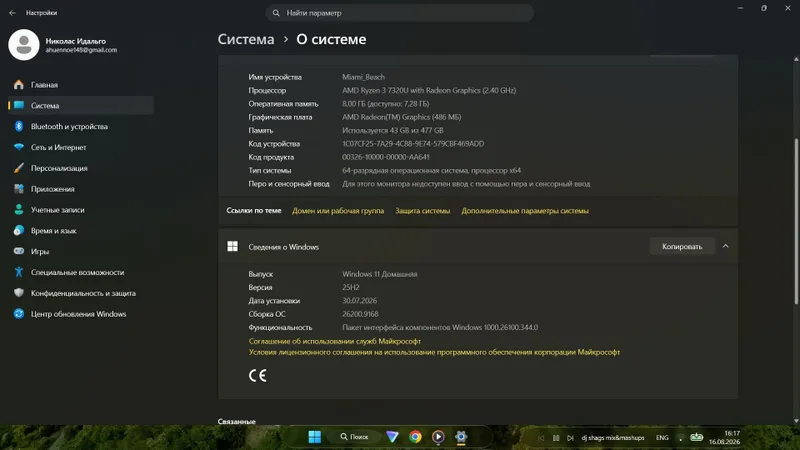The height and width of the screenshot is (450, 800).
Task: Open the Microsoft software license terms link
Action: click(434, 353)
